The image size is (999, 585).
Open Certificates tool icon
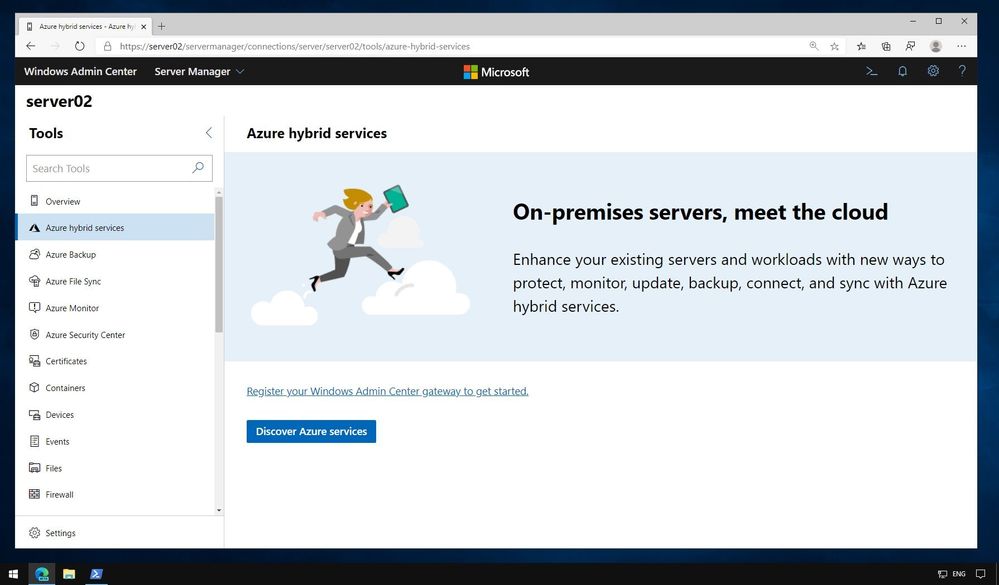(34, 361)
